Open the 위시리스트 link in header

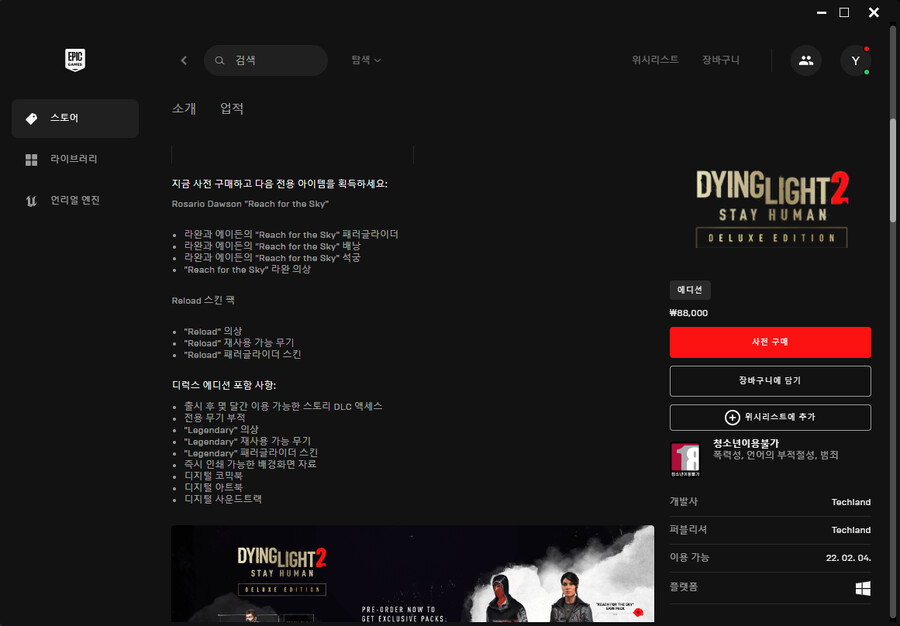point(655,60)
